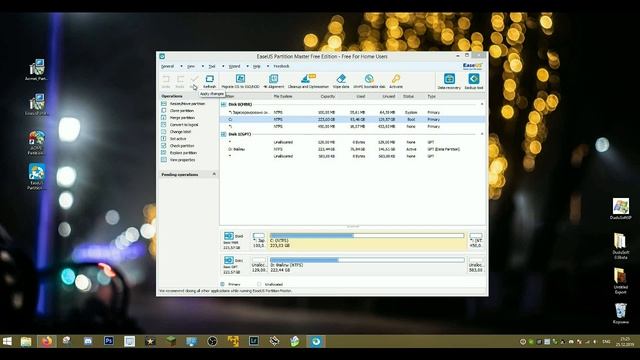Click the Disk 0 icon in disk map
The height and width of the screenshot is (360, 640).
(x=229, y=236)
